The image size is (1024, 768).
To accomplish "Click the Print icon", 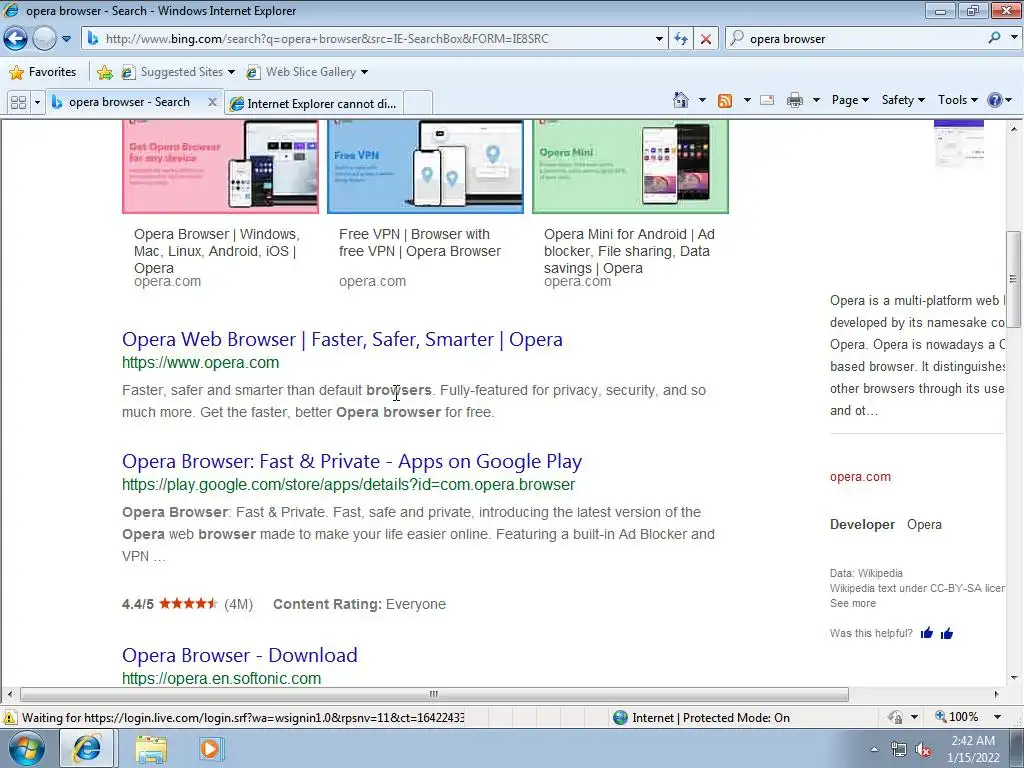I will (x=795, y=100).
